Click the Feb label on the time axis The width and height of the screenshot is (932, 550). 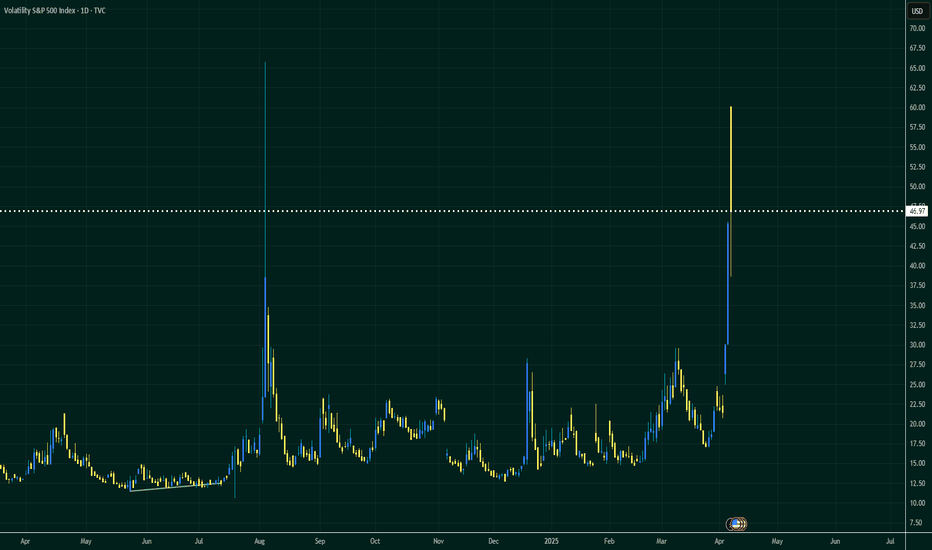click(x=609, y=541)
